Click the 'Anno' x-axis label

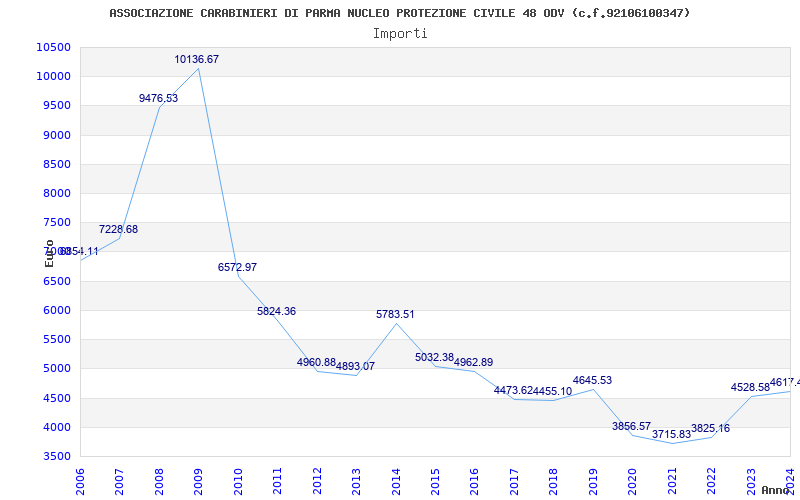(x=776, y=490)
